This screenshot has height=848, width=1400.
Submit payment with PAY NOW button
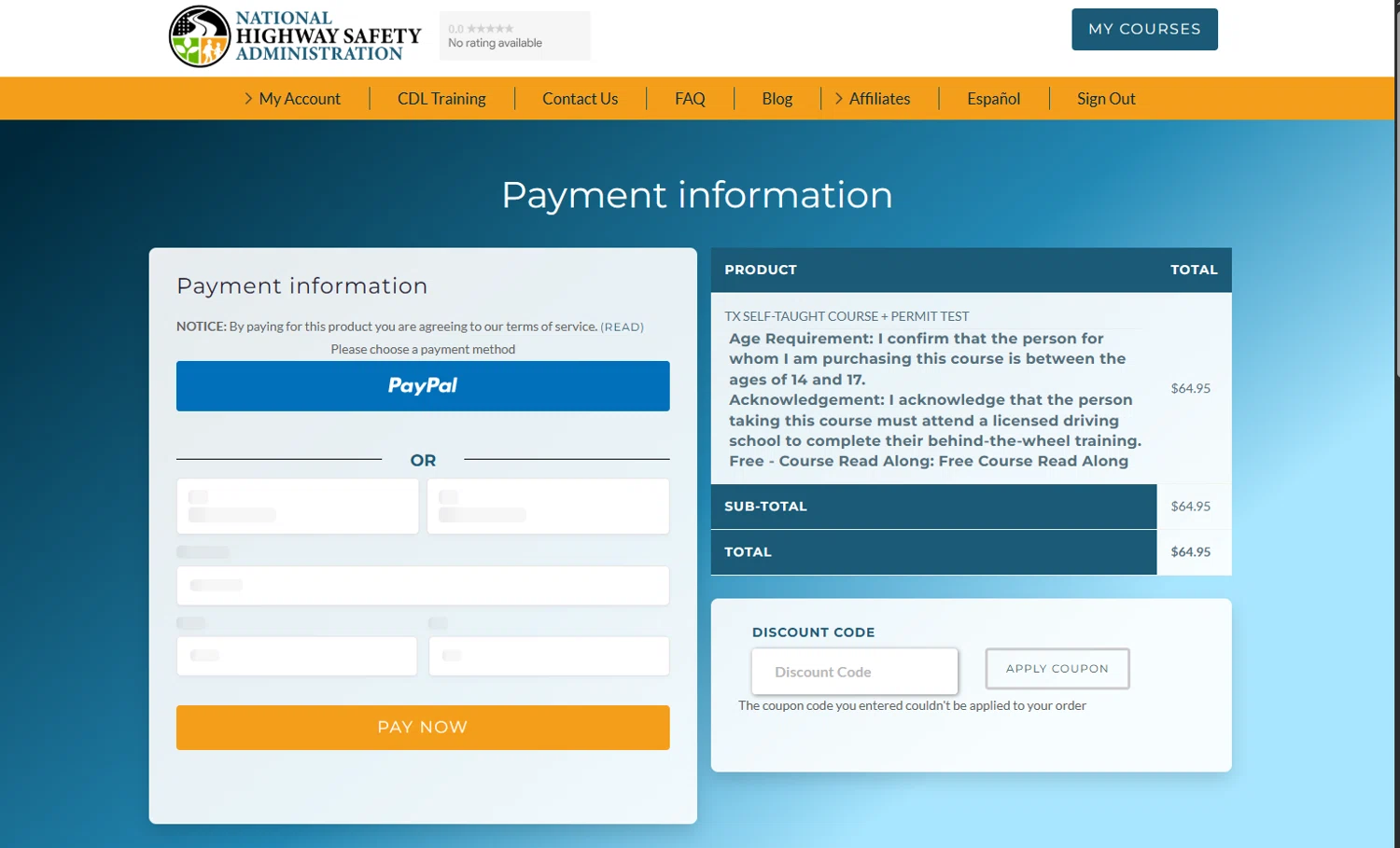423,728
